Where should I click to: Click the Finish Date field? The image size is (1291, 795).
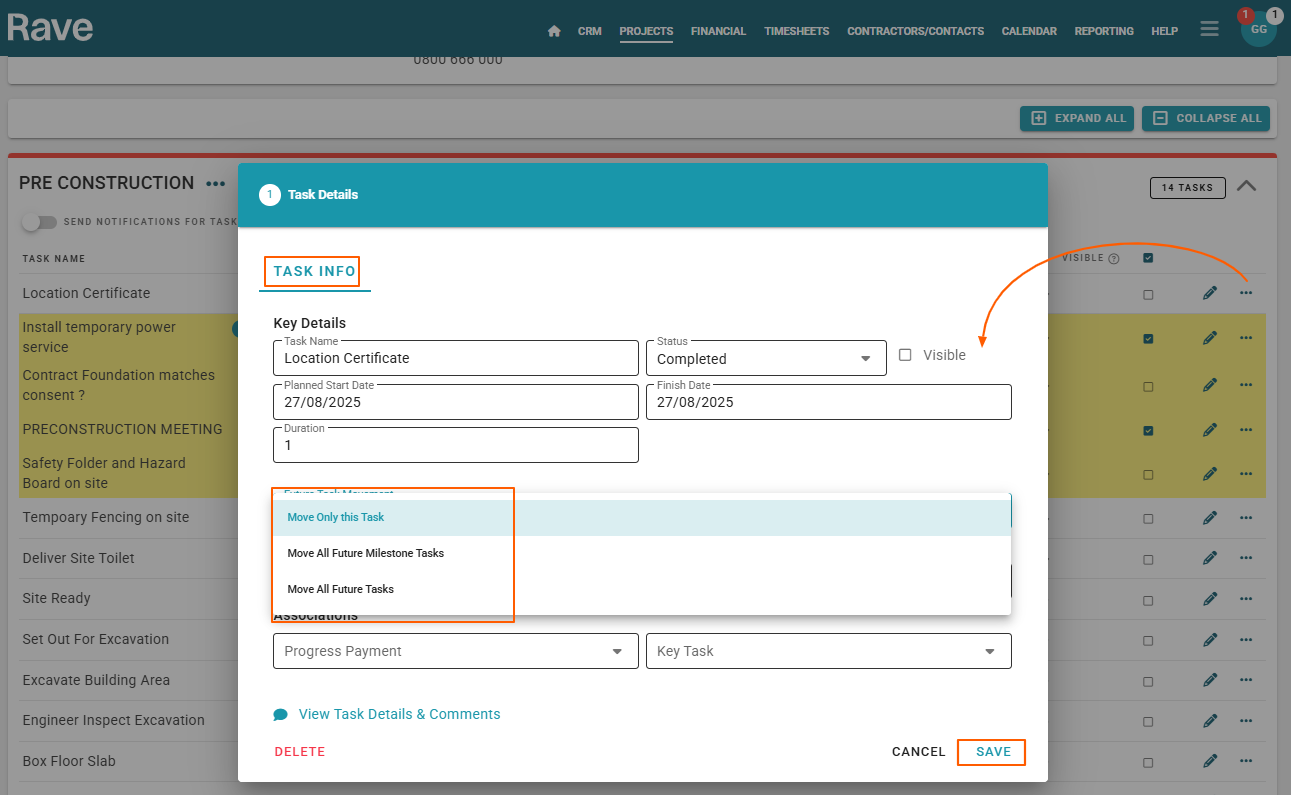click(x=829, y=402)
